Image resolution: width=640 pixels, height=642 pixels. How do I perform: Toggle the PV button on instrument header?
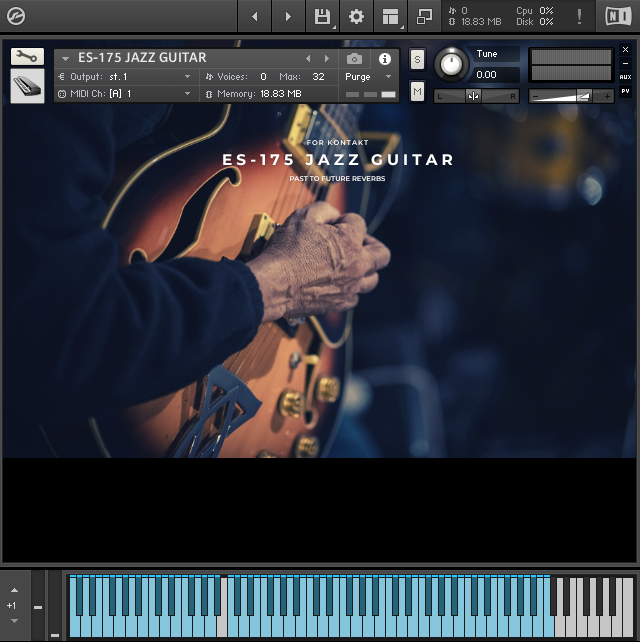pos(625,91)
